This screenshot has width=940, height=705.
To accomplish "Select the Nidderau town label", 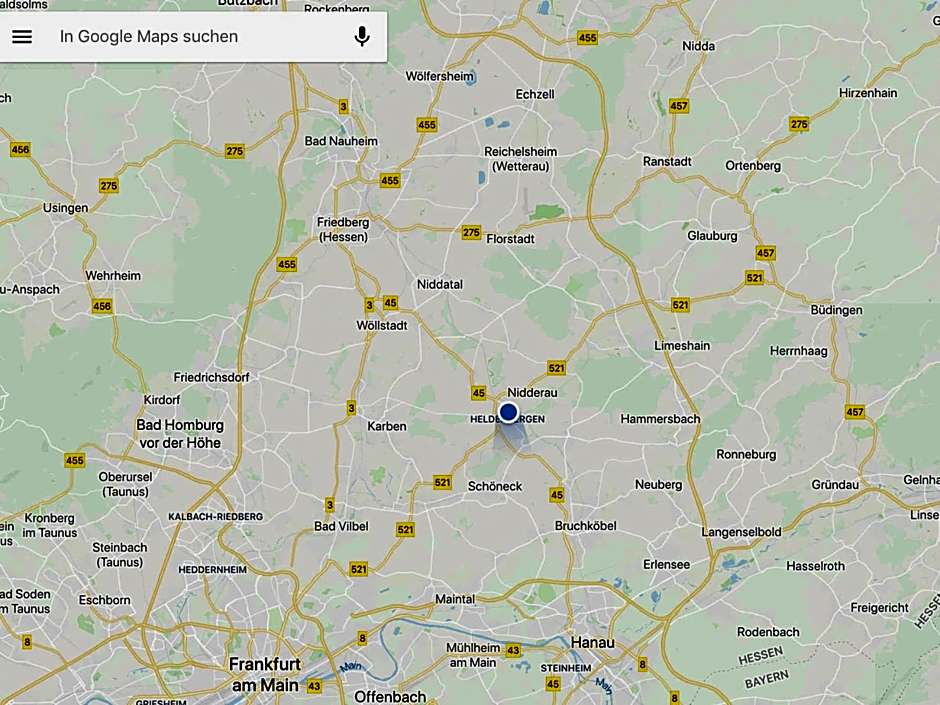I will click(x=532, y=393).
